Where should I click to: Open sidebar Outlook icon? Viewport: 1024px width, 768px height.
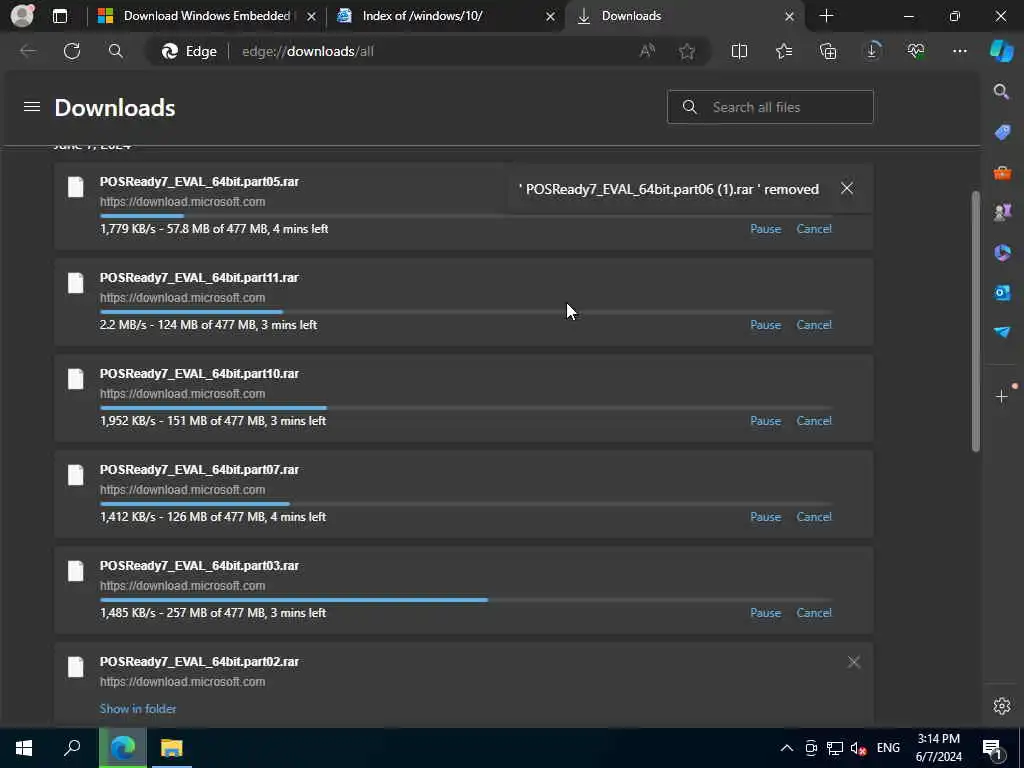(1002, 293)
